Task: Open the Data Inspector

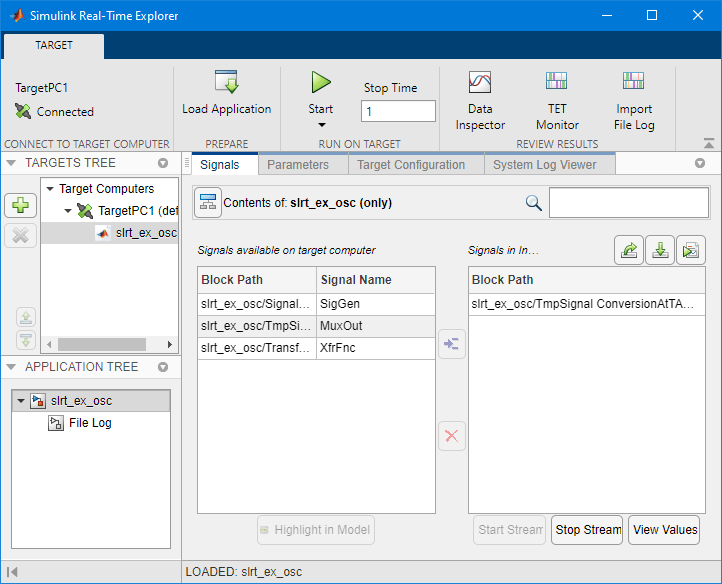Action: 480,100
